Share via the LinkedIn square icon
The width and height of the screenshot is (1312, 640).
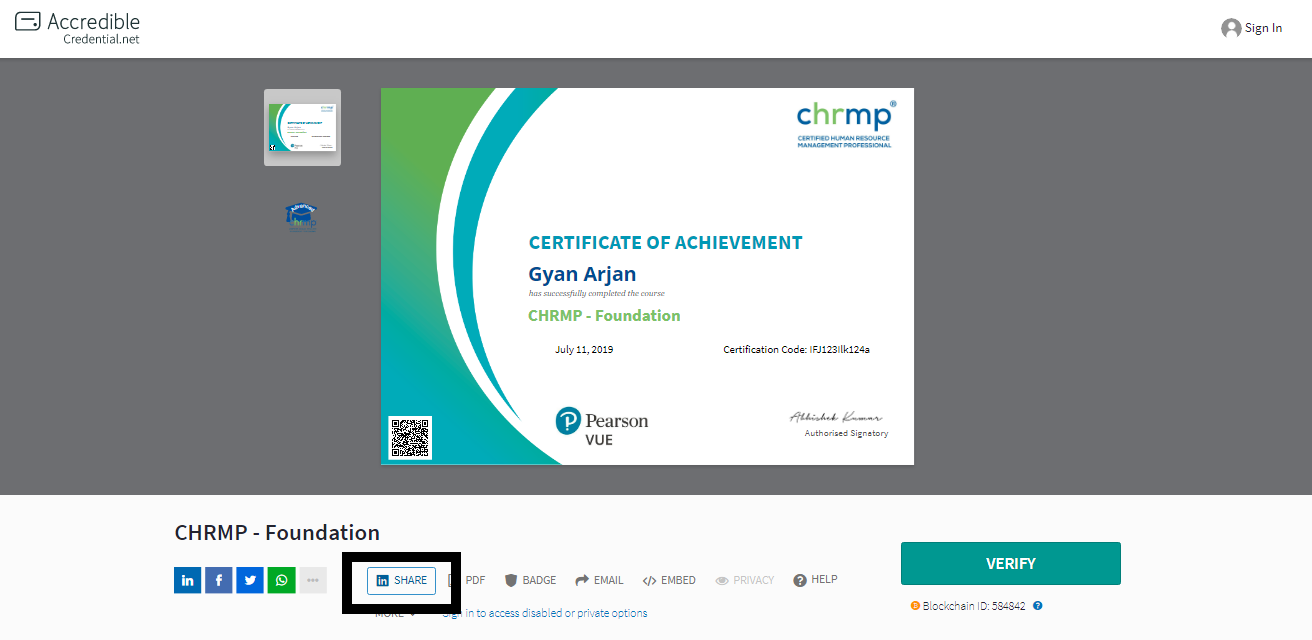(187, 580)
